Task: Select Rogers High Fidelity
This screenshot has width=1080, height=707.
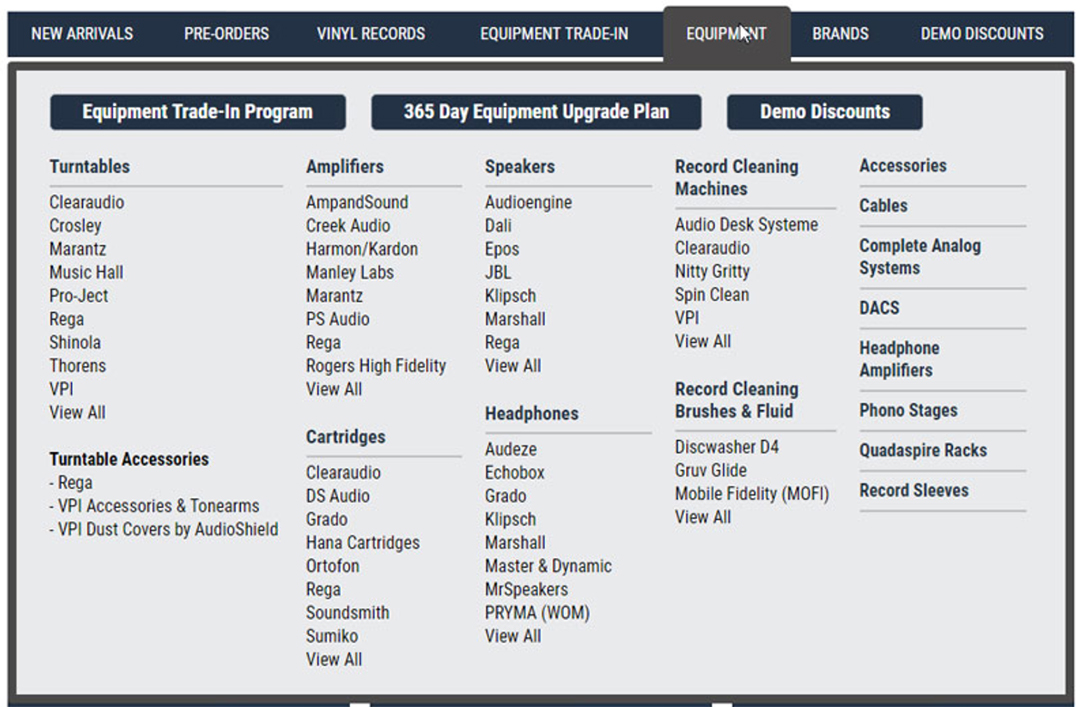Action: [376, 366]
